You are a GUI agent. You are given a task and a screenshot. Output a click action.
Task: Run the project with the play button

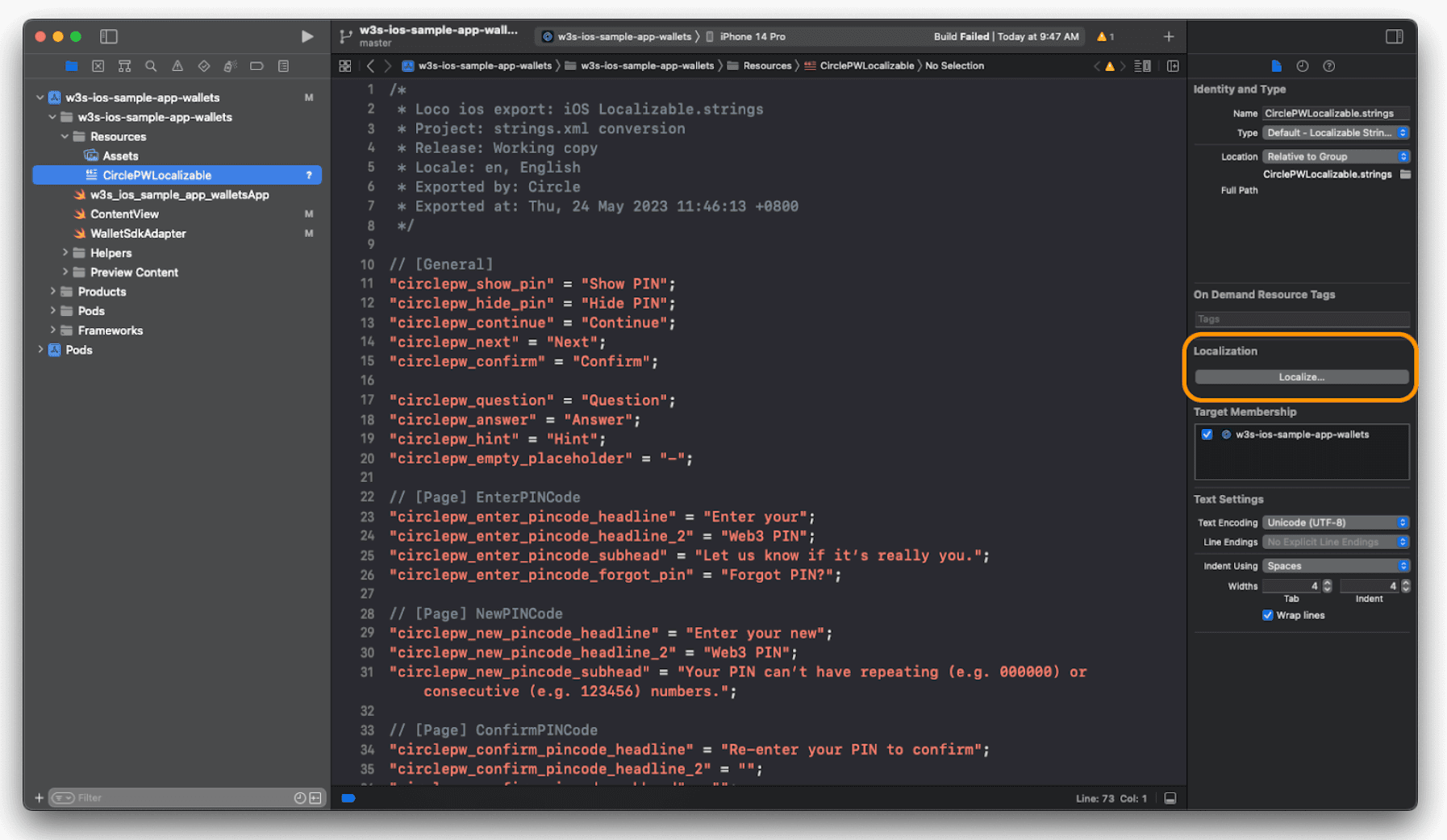307,36
